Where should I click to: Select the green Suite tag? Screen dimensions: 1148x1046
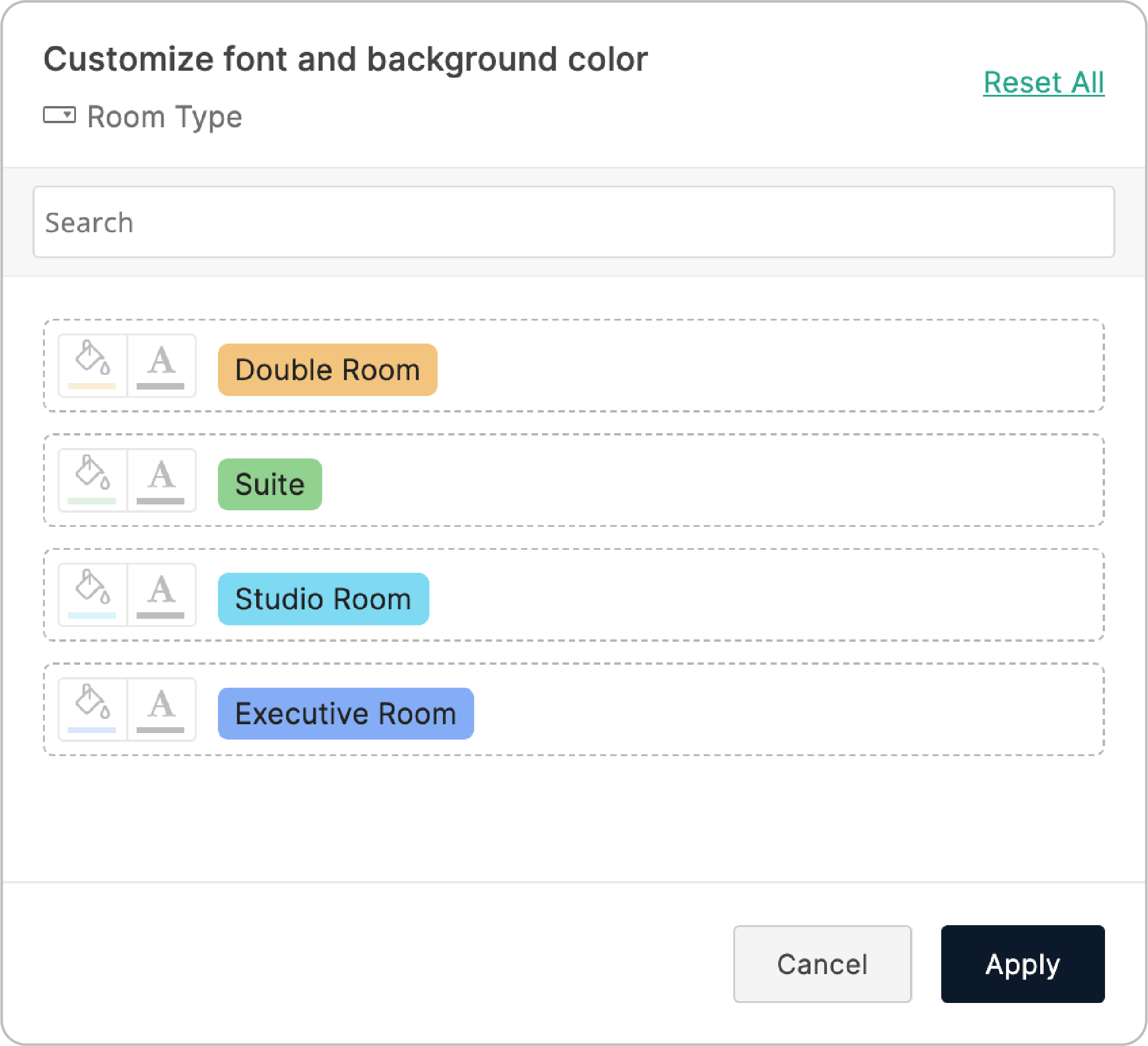point(269,484)
